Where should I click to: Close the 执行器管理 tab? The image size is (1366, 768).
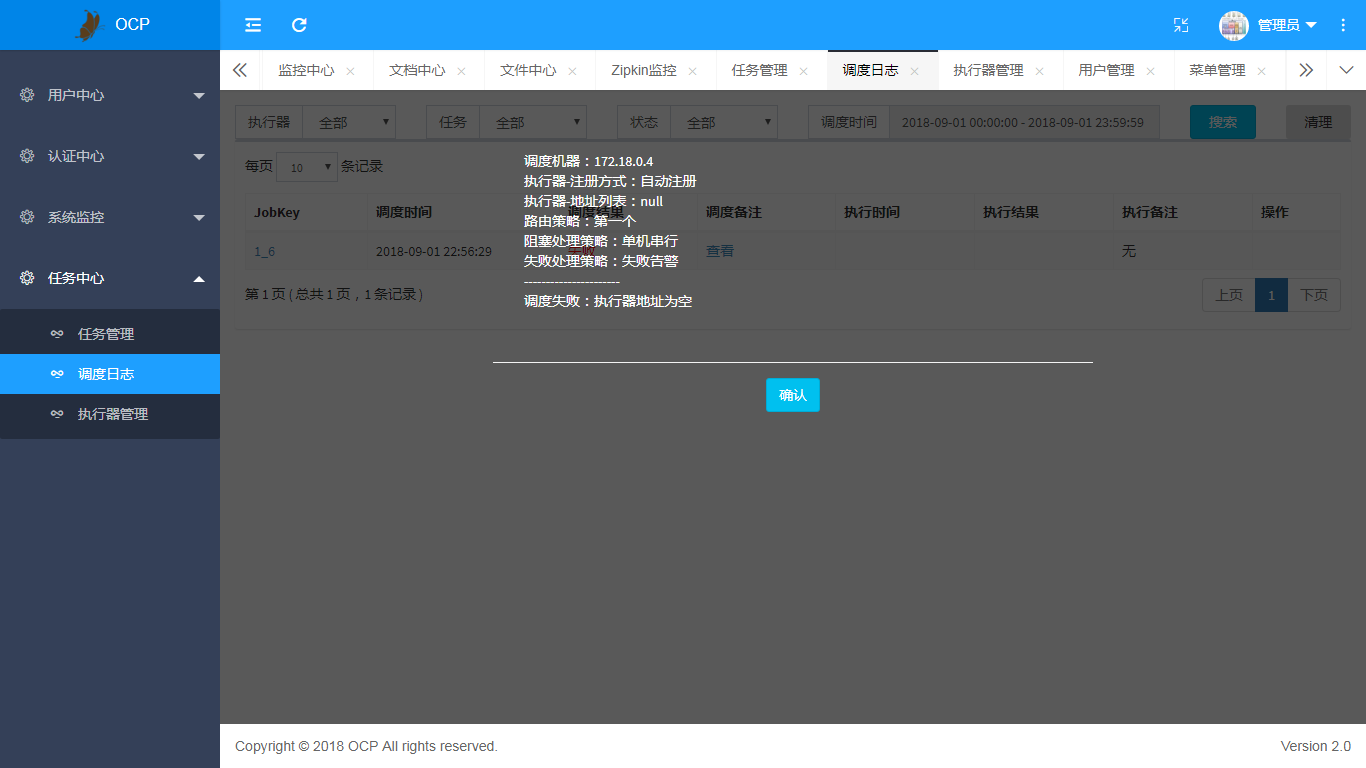(x=1039, y=71)
